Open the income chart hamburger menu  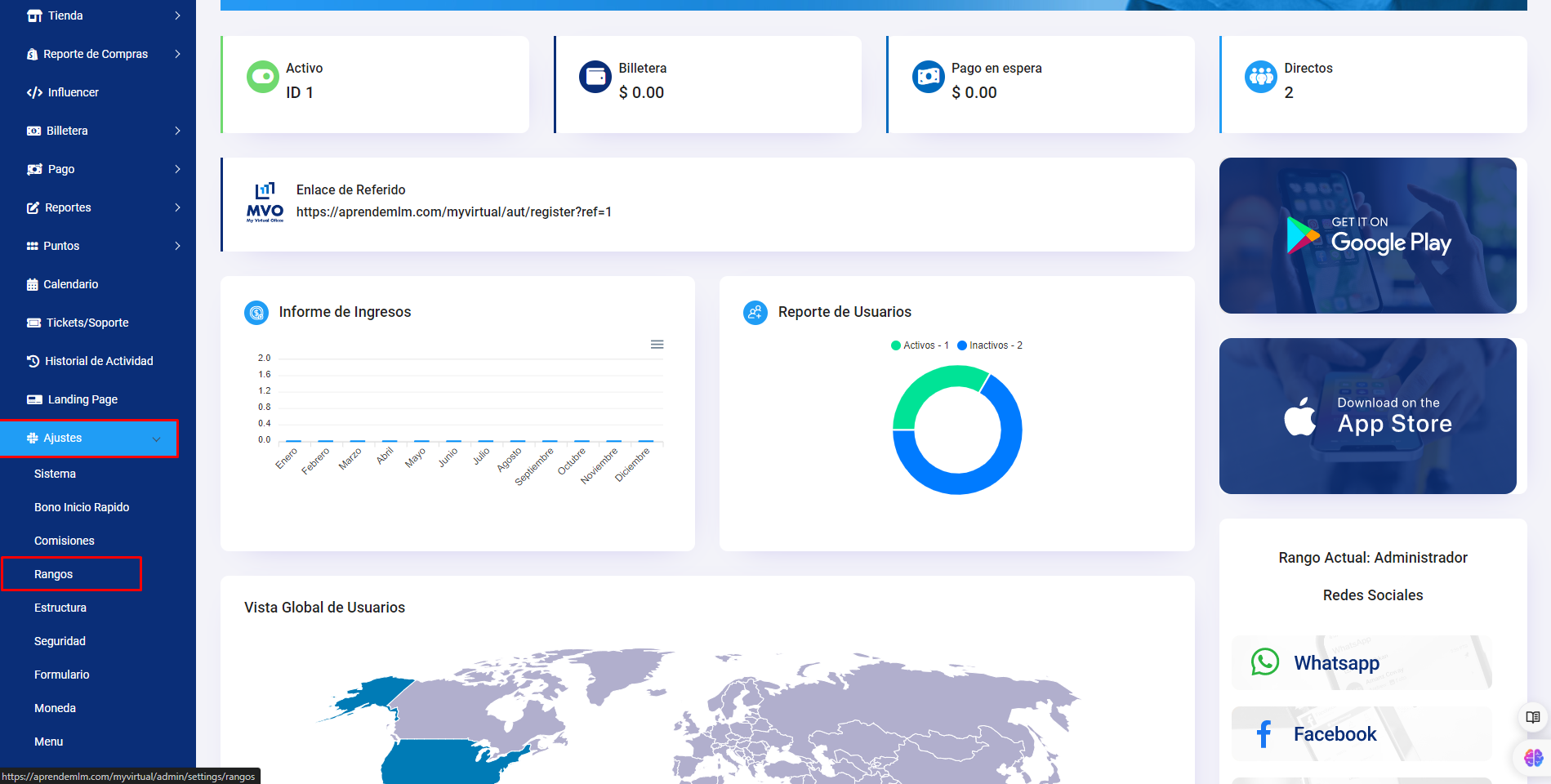point(657,345)
